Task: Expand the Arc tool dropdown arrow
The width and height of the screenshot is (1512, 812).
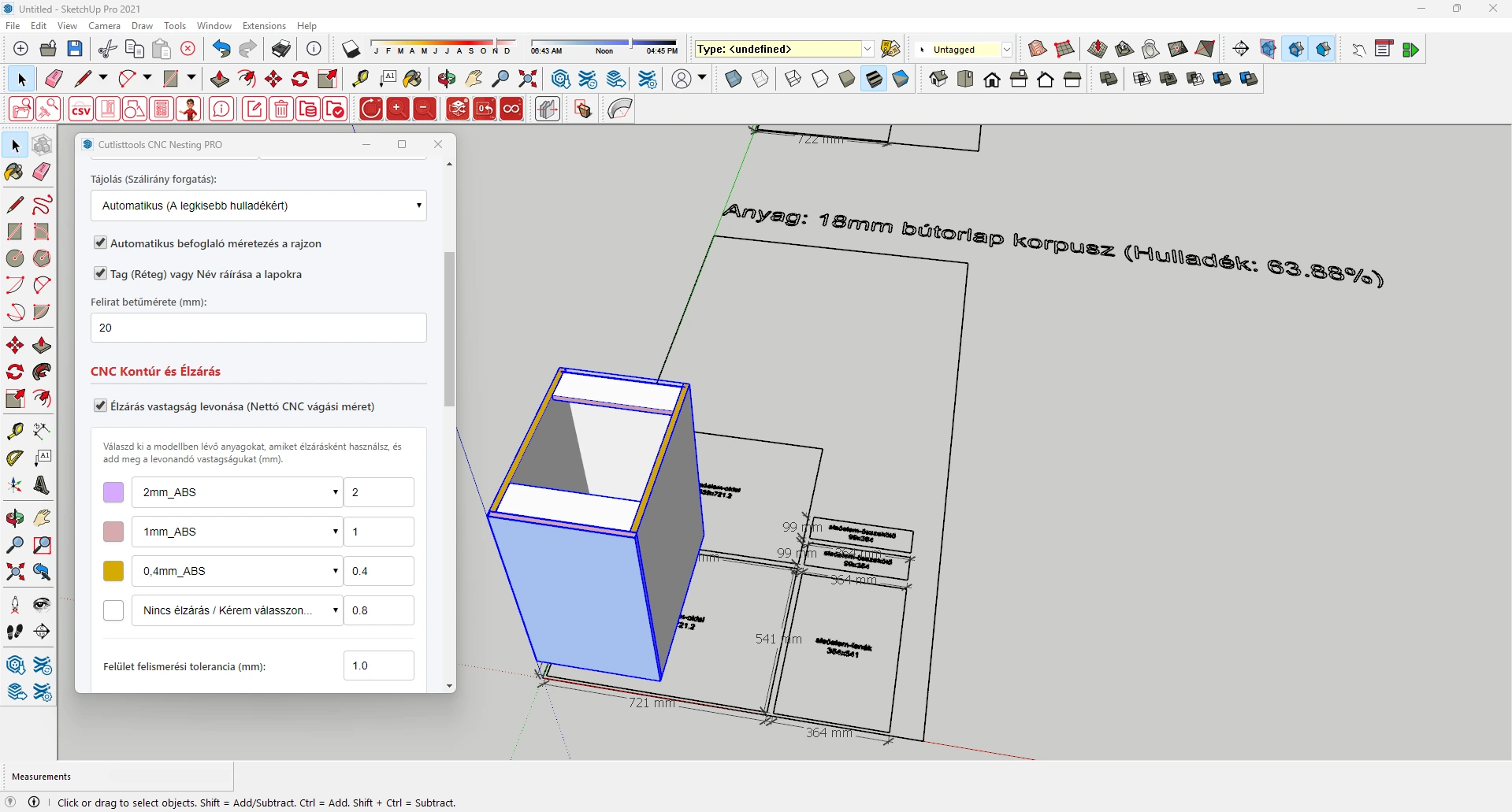Action: pos(147,78)
